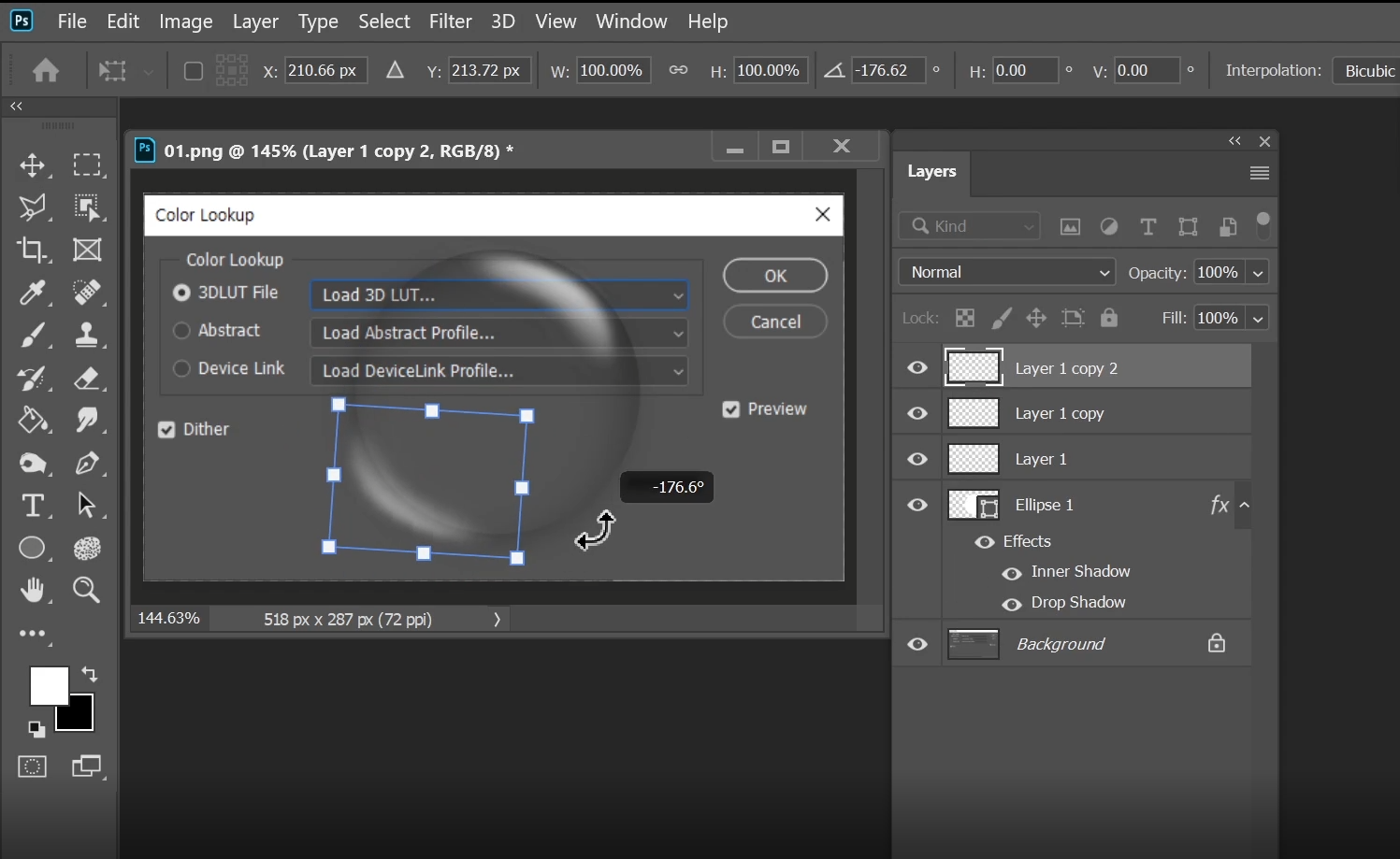
Task: Open the Filter menu
Action: (x=451, y=21)
